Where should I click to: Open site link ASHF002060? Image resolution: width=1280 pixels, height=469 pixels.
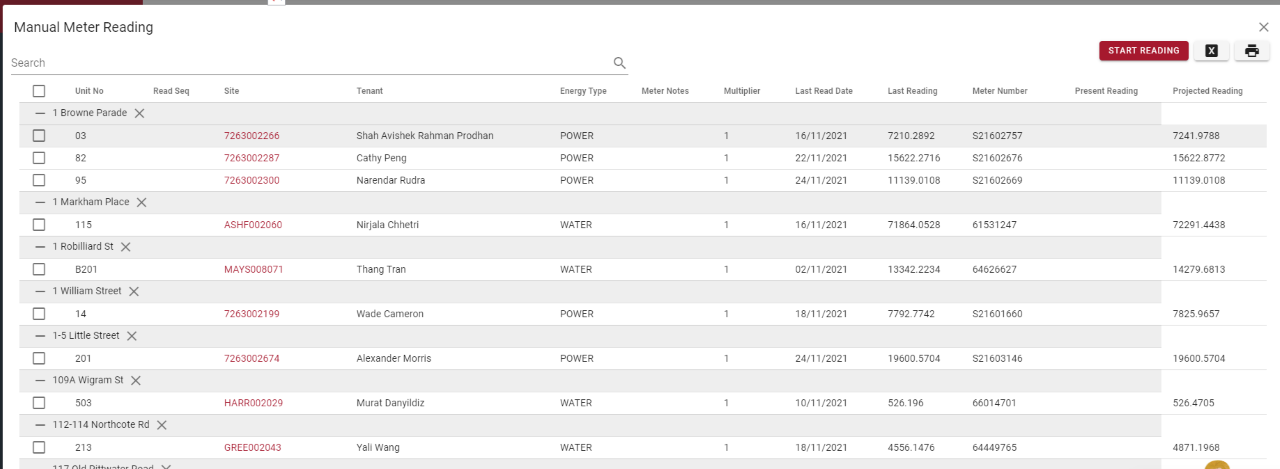point(252,225)
